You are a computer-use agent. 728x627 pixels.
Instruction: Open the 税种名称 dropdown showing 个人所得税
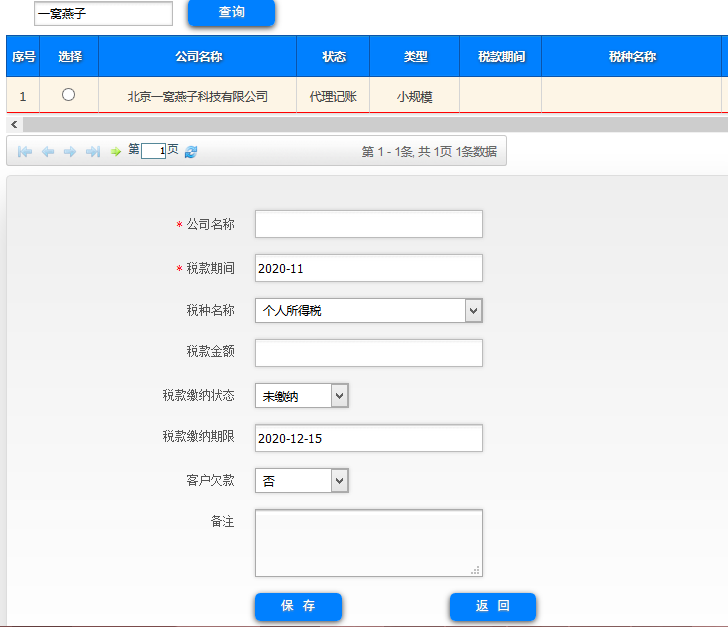(369, 310)
